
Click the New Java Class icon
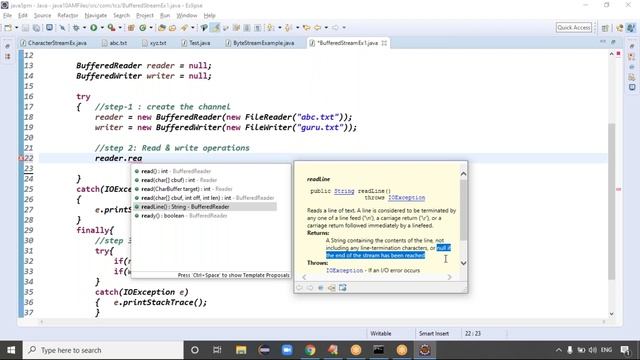[143, 28]
